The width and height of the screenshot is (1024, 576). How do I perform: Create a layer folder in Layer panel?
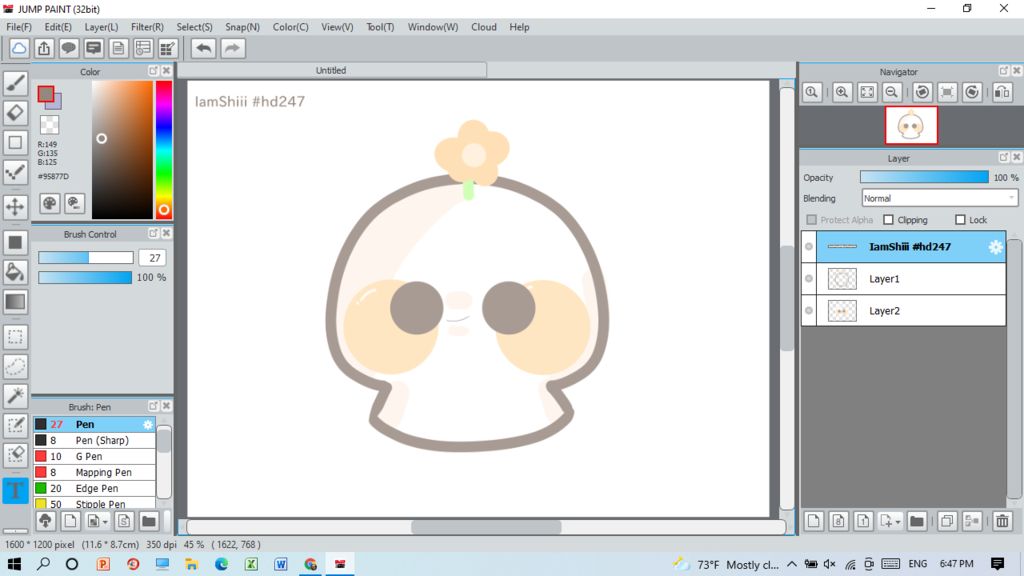[916, 521]
